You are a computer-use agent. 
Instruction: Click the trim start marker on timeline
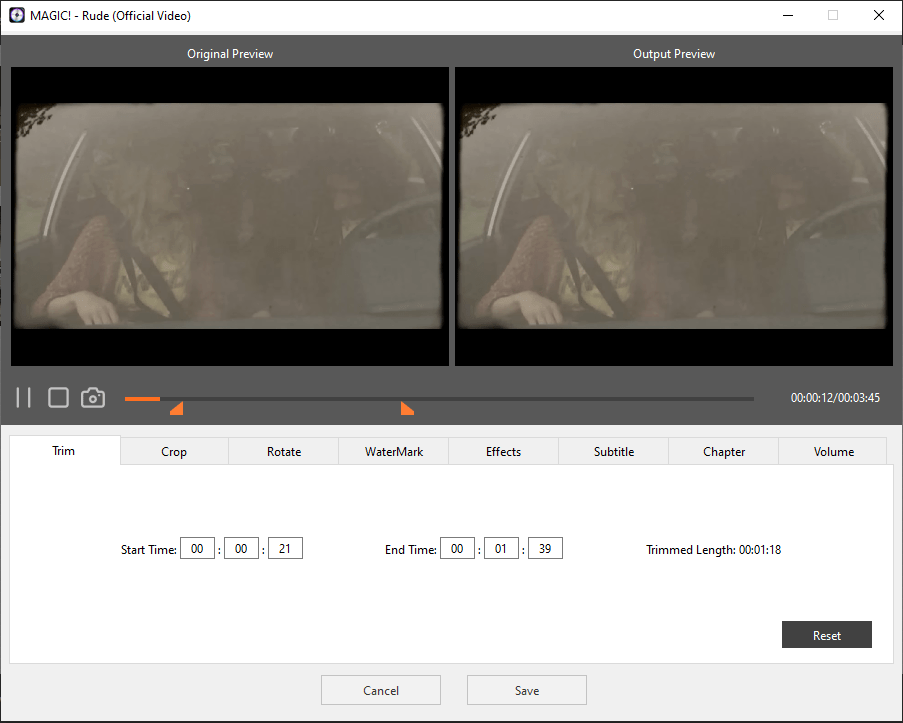click(x=177, y=408)
